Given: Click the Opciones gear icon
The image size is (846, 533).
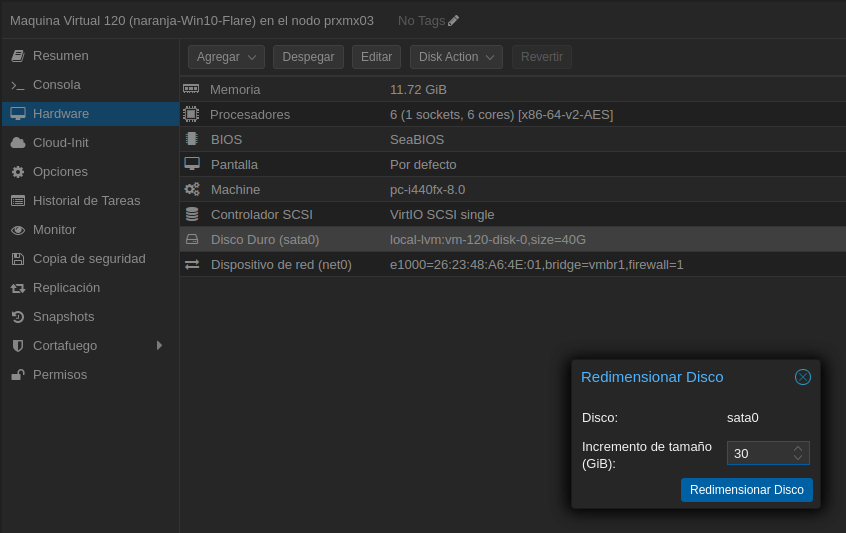Looking at the screenshot, I should (18, 172).
